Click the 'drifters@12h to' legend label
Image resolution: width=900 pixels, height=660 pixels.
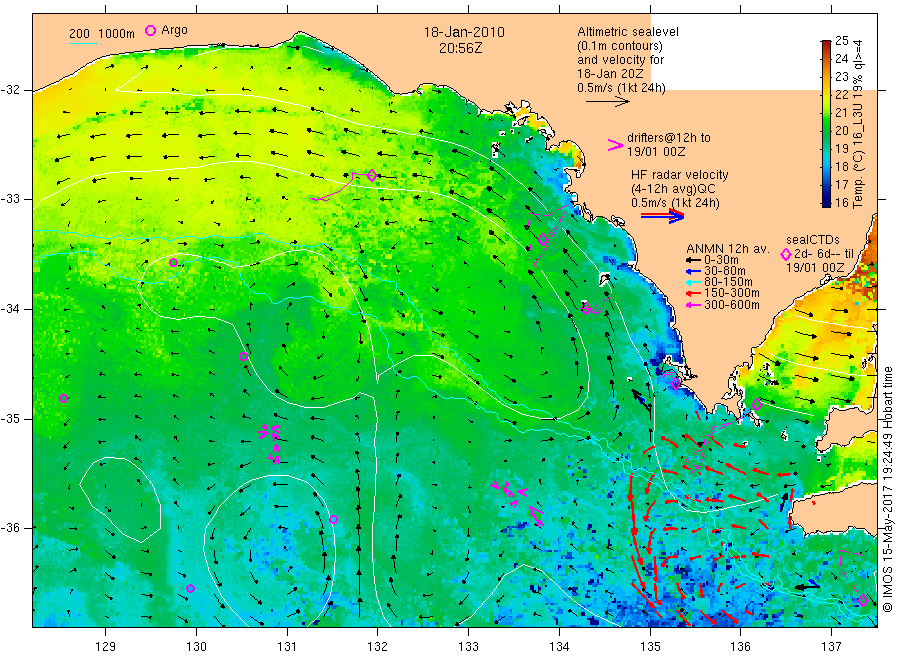(x=669, y=138)
